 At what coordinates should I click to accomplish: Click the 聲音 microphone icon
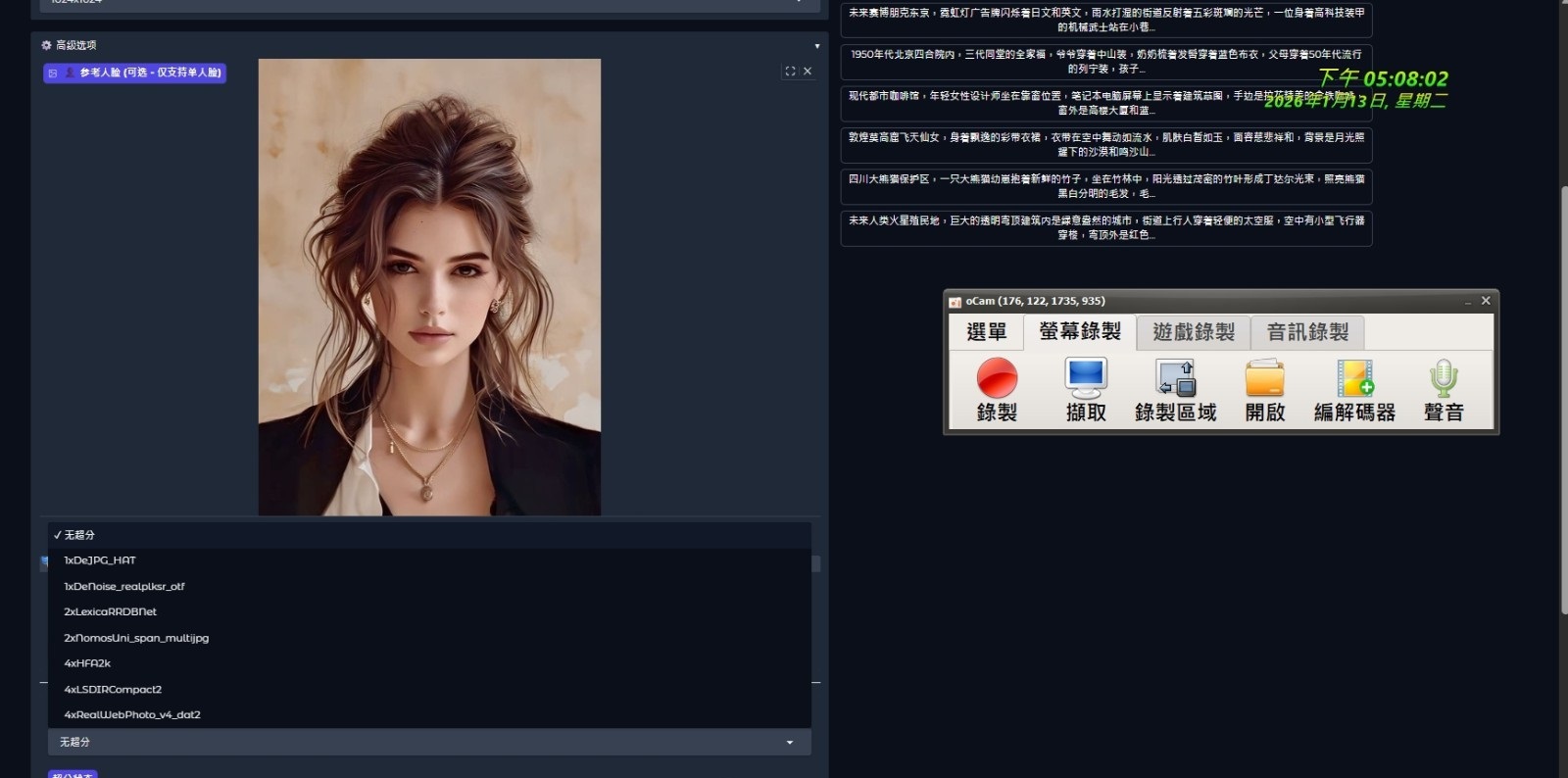(x=1444, y=389)
